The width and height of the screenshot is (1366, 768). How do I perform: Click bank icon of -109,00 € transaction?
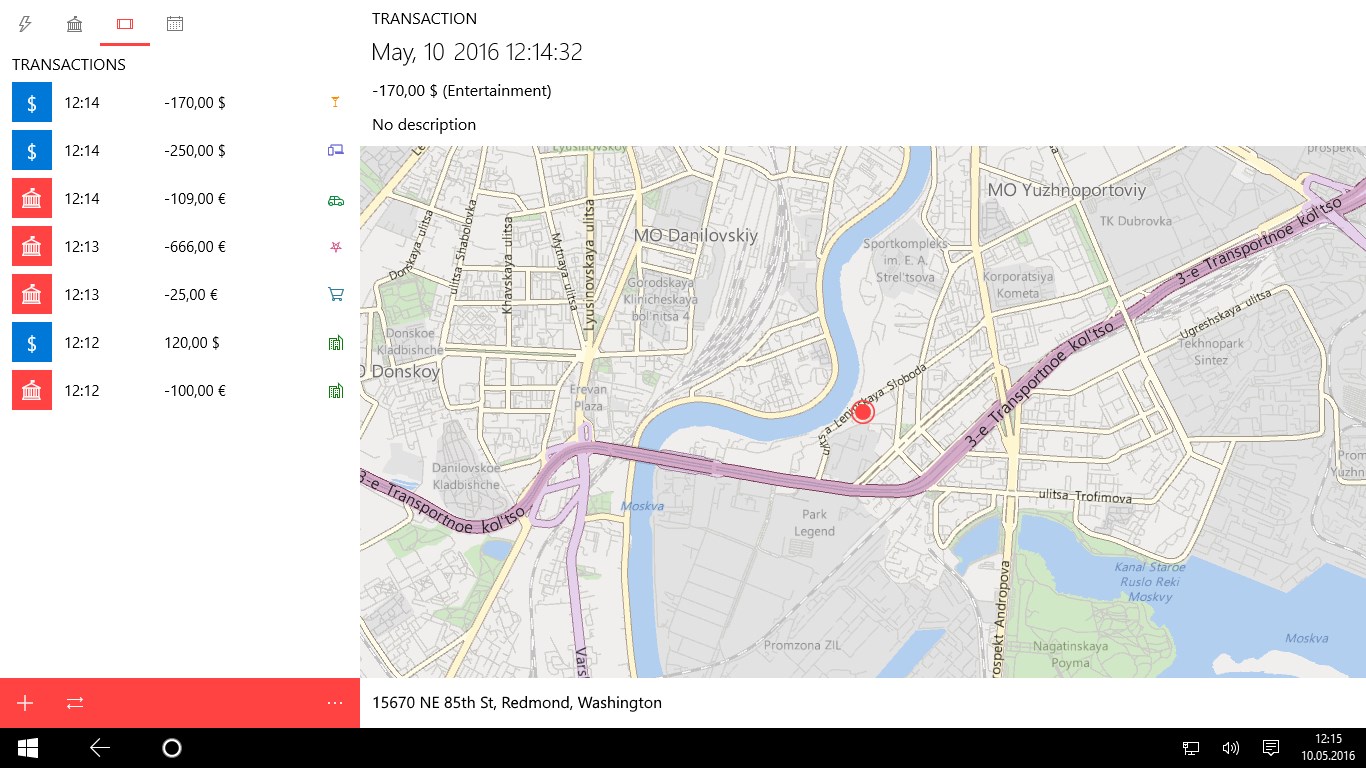pos(32,198)
